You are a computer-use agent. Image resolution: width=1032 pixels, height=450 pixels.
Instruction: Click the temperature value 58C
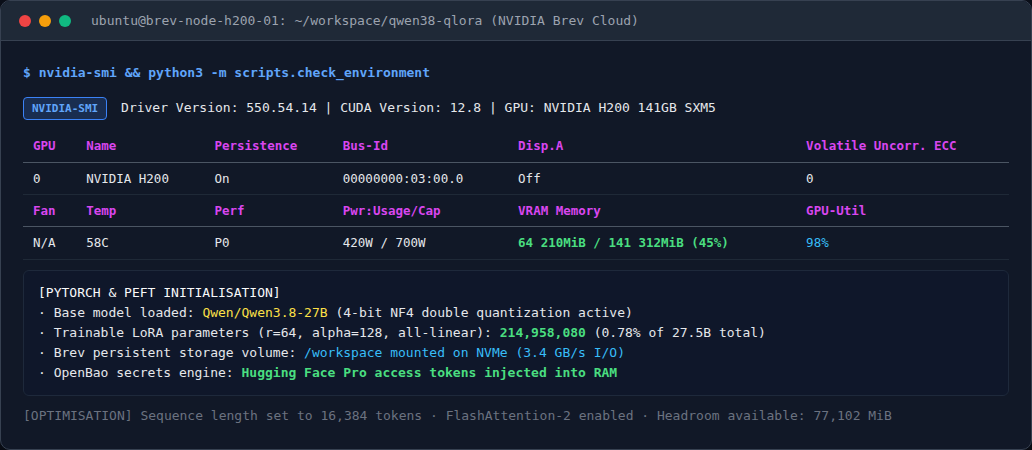click(97, 243)
